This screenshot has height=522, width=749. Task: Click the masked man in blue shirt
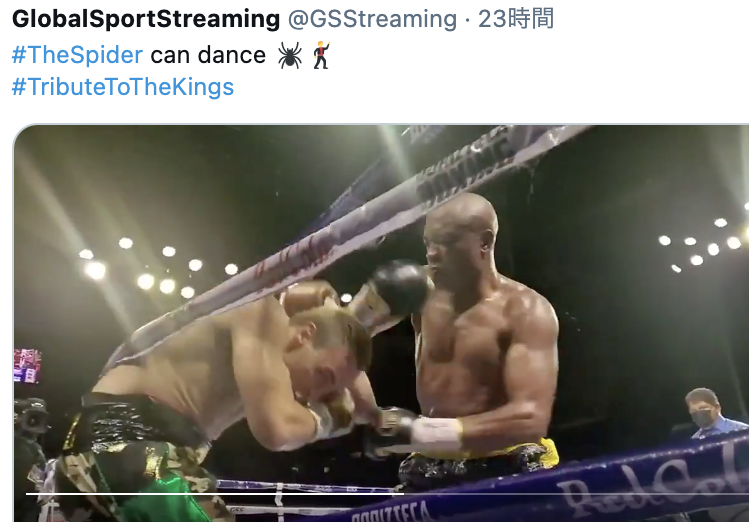click(712, 414)
